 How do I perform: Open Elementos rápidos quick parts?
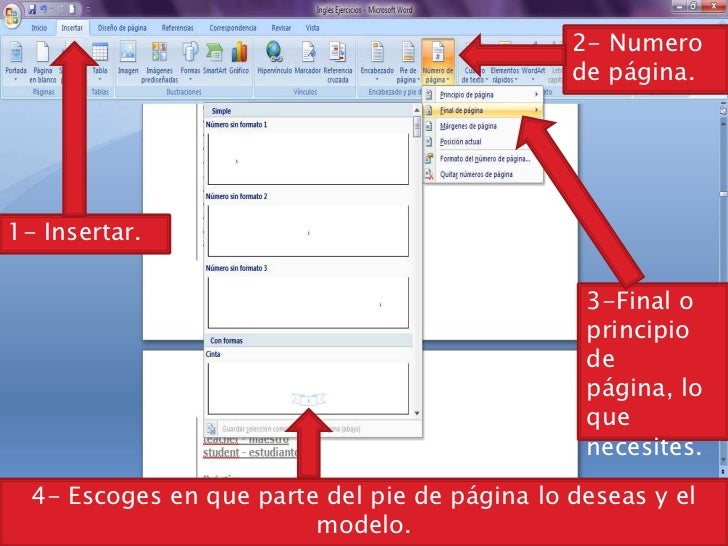(x=505, y=62)
